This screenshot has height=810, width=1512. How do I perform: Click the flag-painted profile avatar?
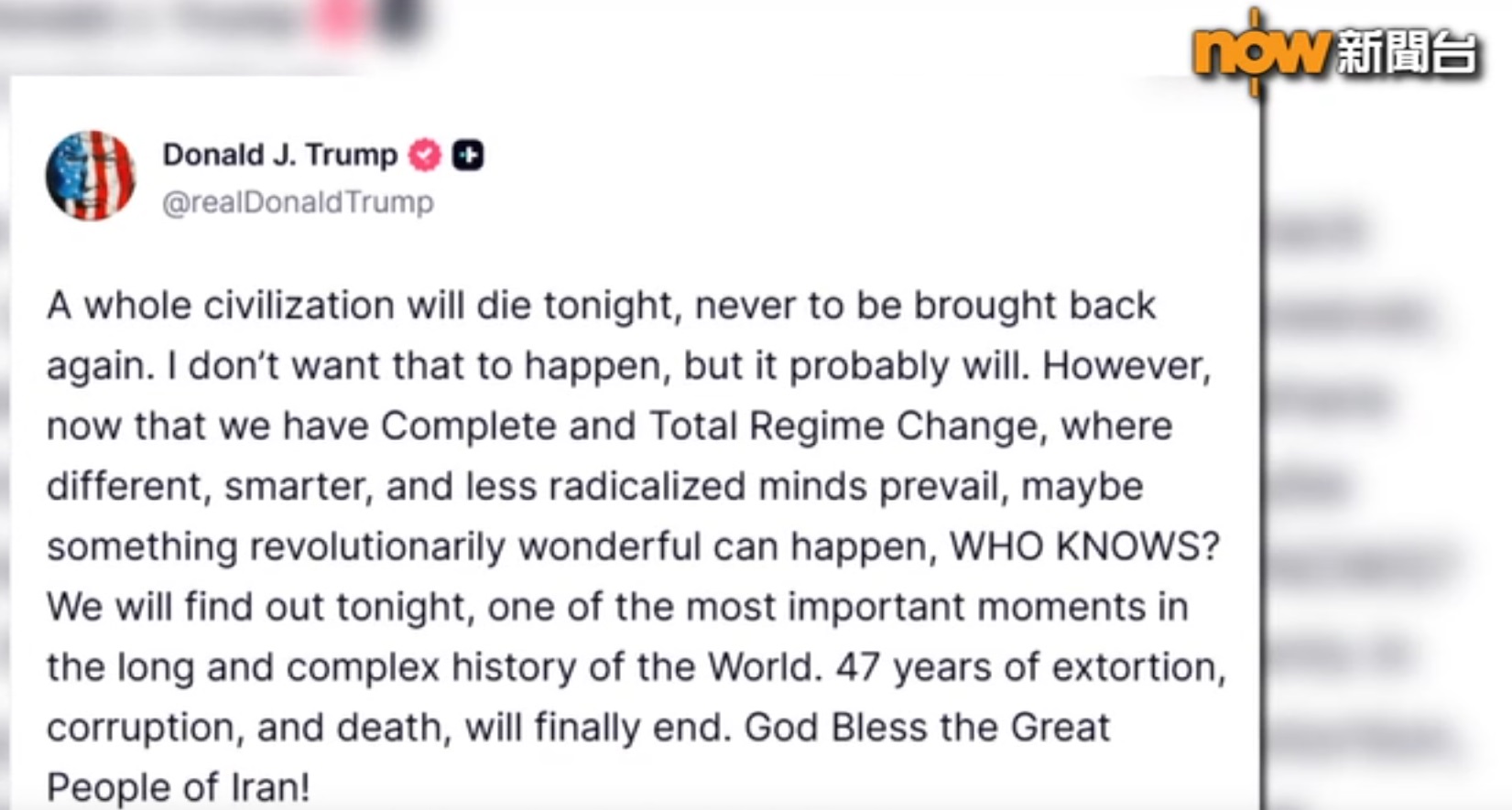pyautogui.click(x=91, y=175)
